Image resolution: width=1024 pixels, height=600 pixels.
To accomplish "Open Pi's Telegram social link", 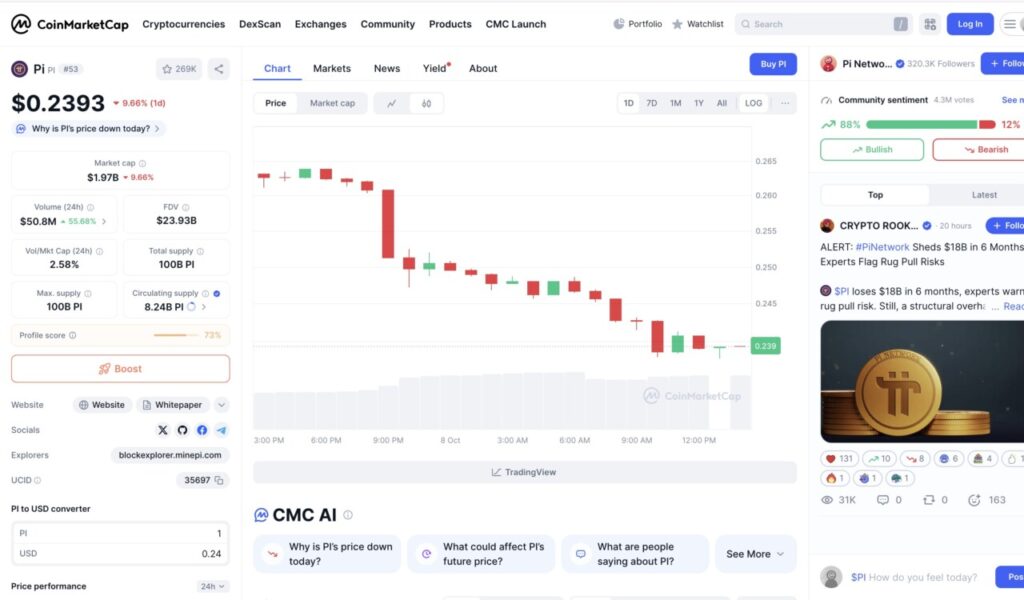I will pos(221,430).
